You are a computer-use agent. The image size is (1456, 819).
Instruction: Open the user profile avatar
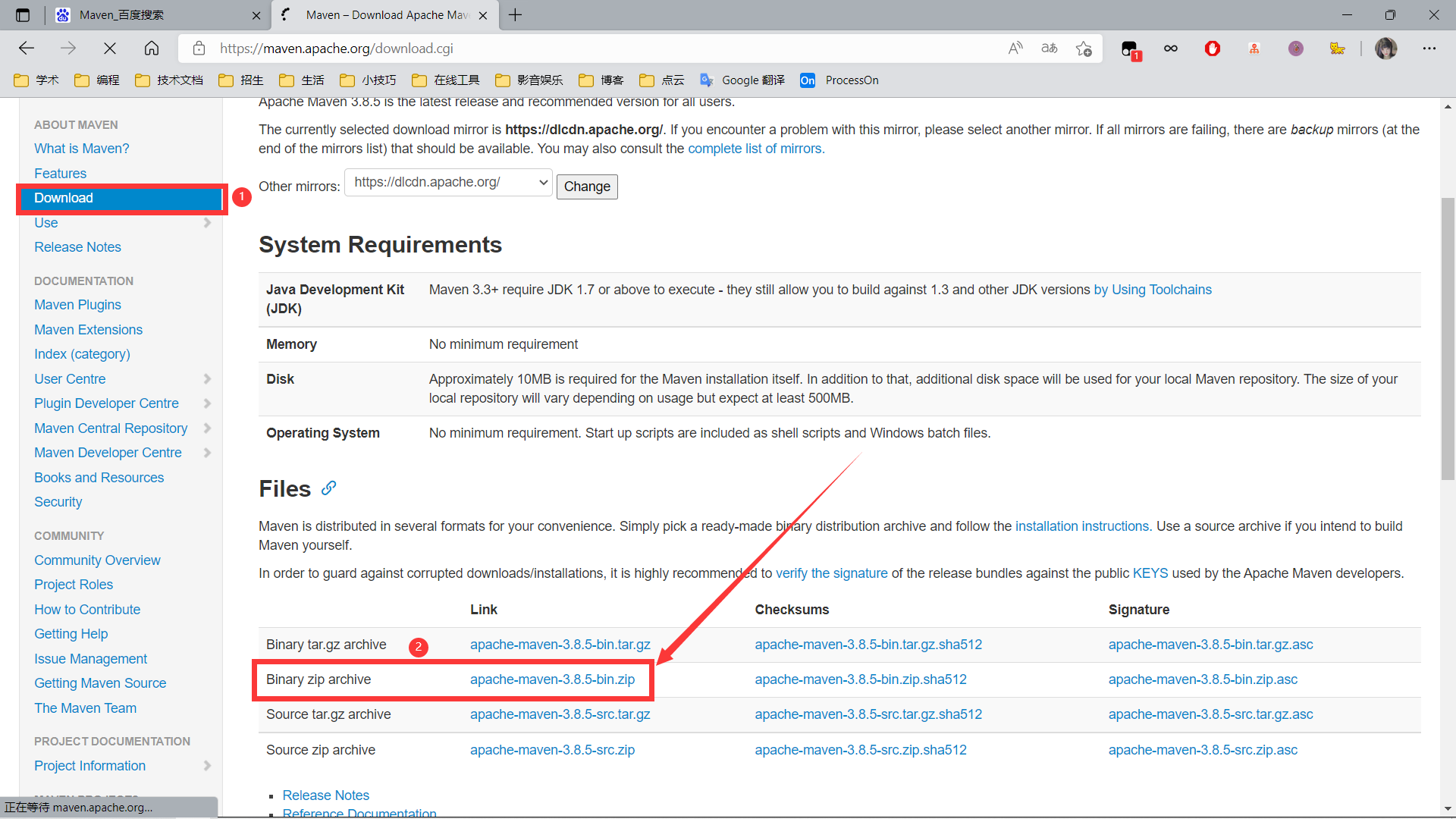(1386, 49)
